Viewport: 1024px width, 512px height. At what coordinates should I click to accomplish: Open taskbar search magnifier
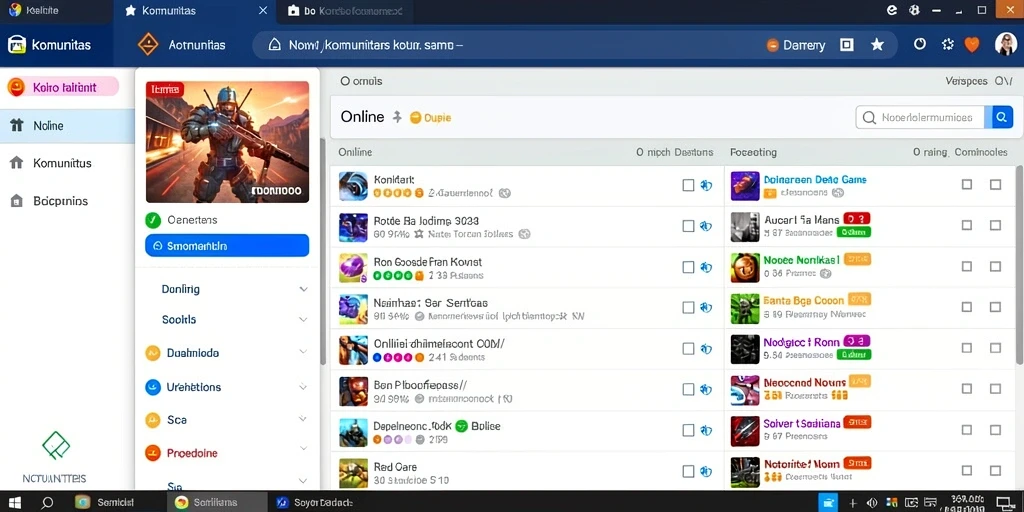click(x=47, y=503)
